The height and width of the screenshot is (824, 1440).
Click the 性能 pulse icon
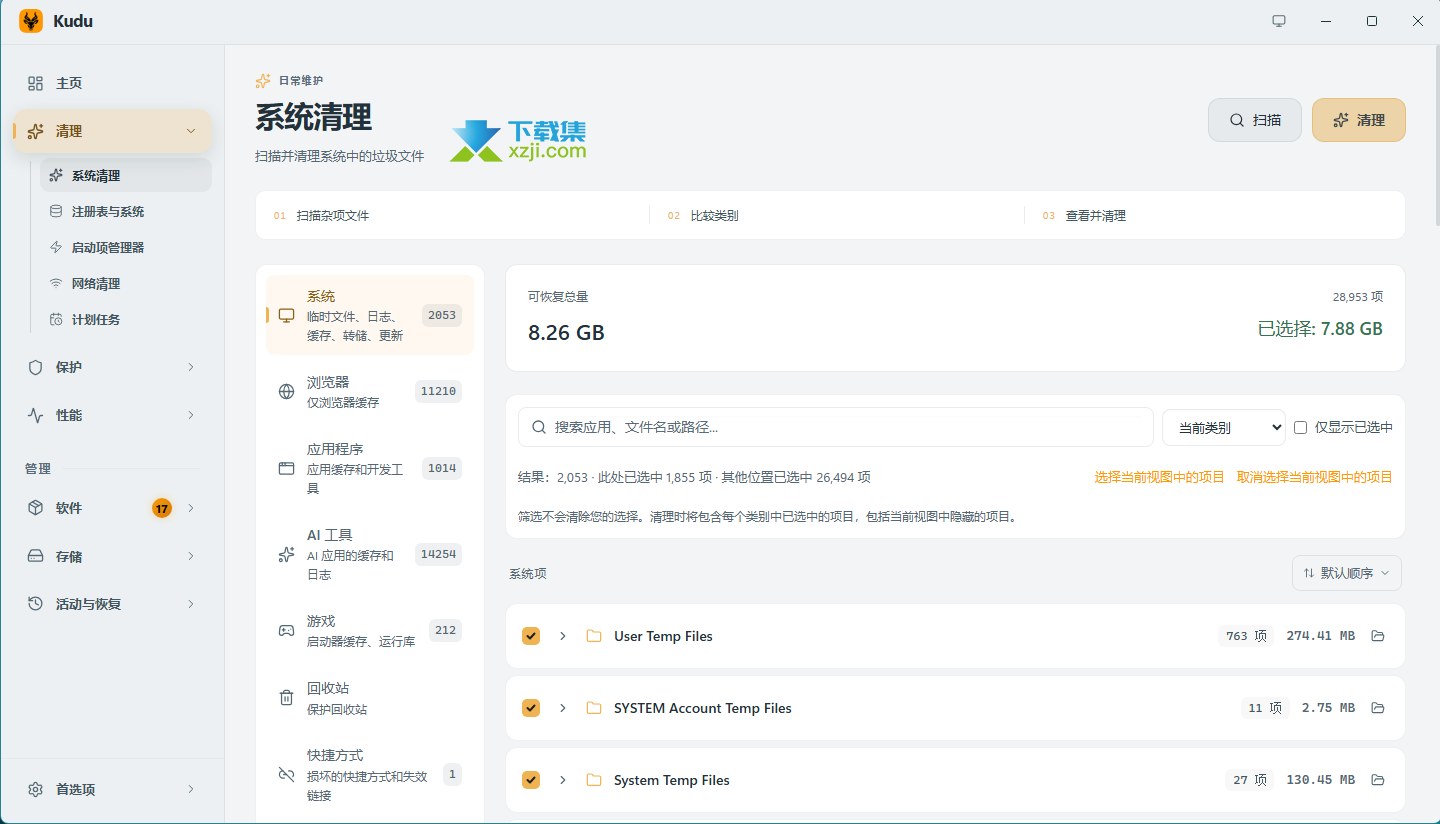coord(36,415)
